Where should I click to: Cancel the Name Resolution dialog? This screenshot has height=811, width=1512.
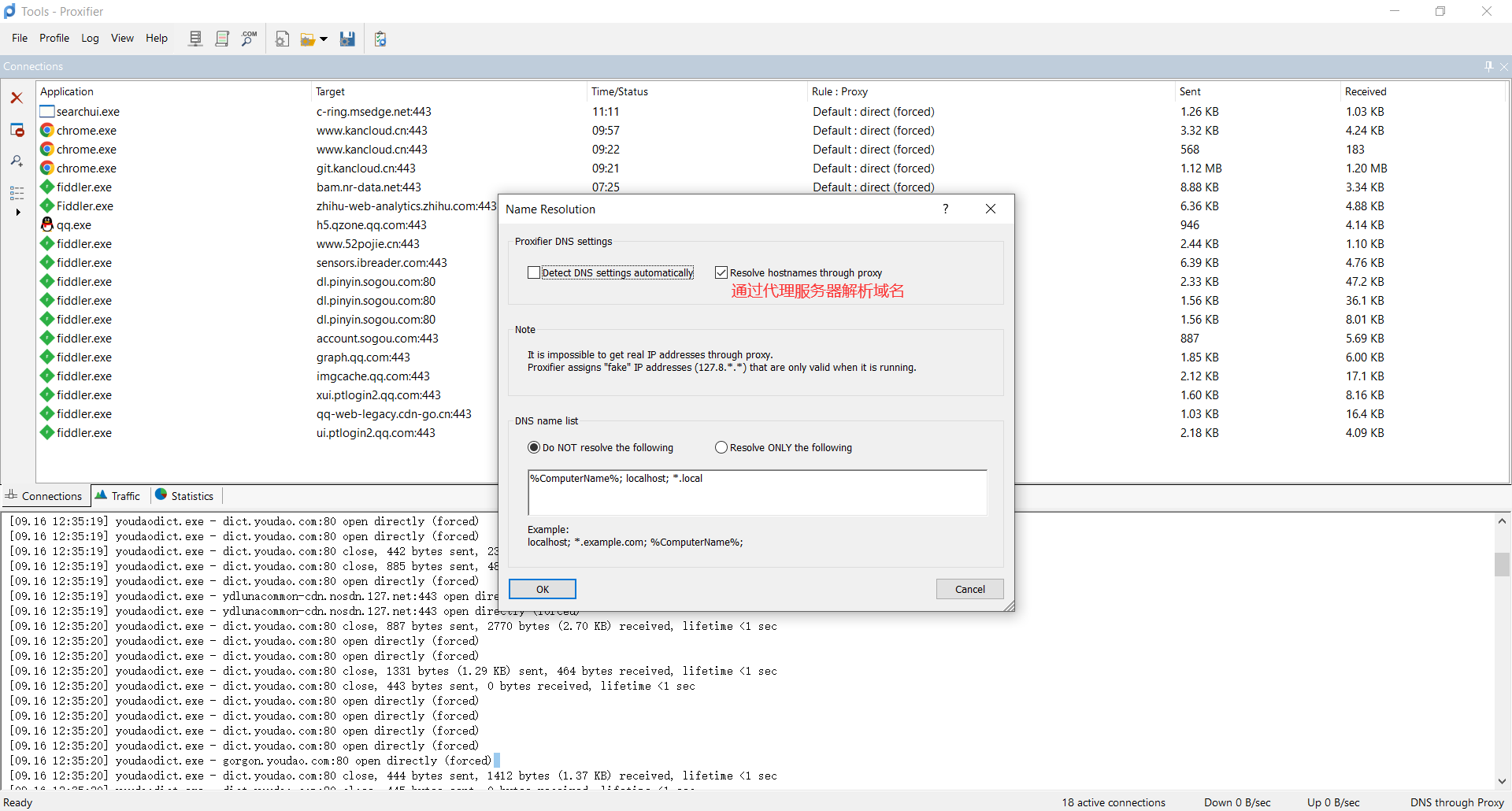[970, 589]
